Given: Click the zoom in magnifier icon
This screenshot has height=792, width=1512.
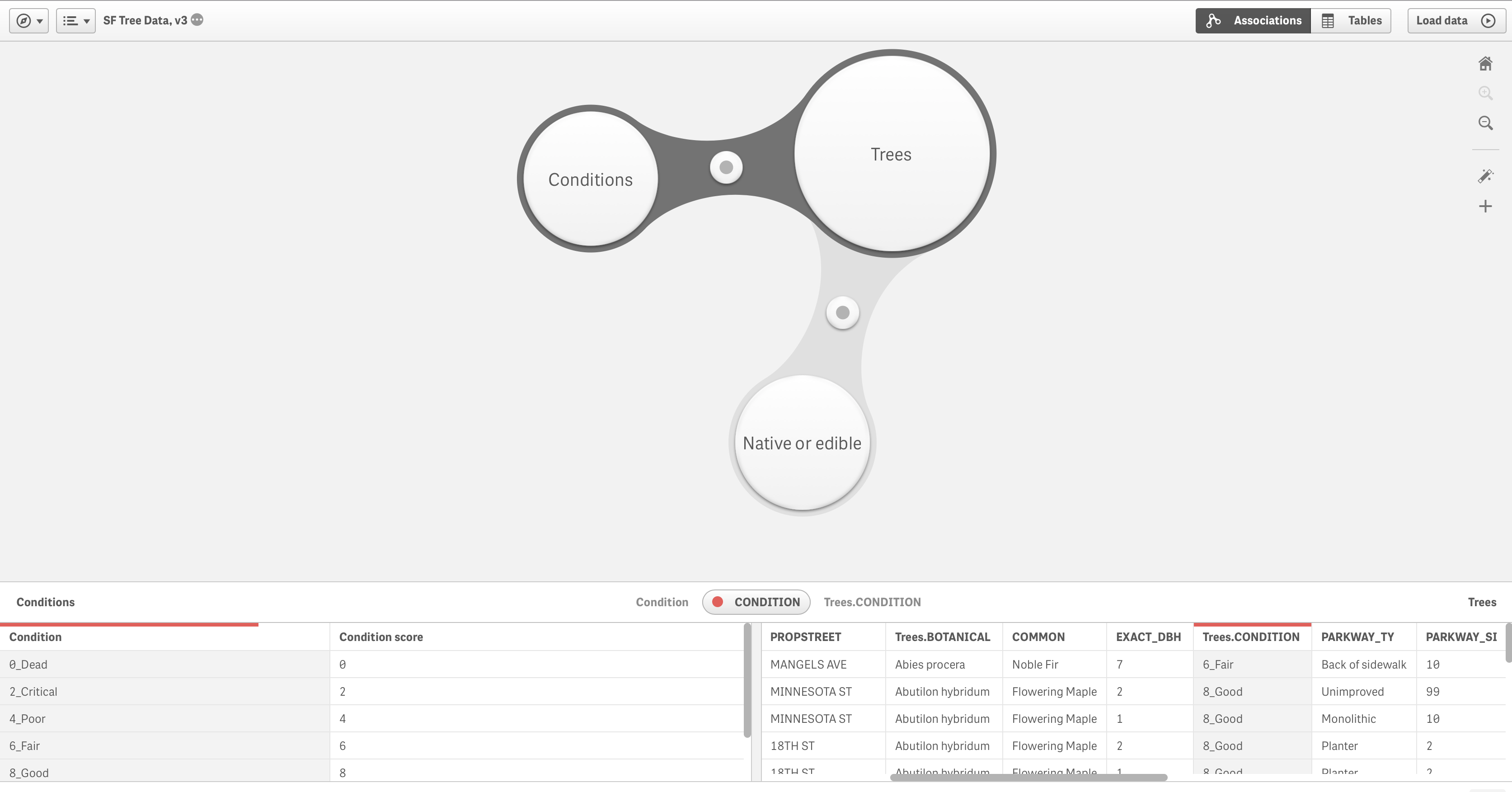Looking at the screenshot, I should pos(1485,93).
